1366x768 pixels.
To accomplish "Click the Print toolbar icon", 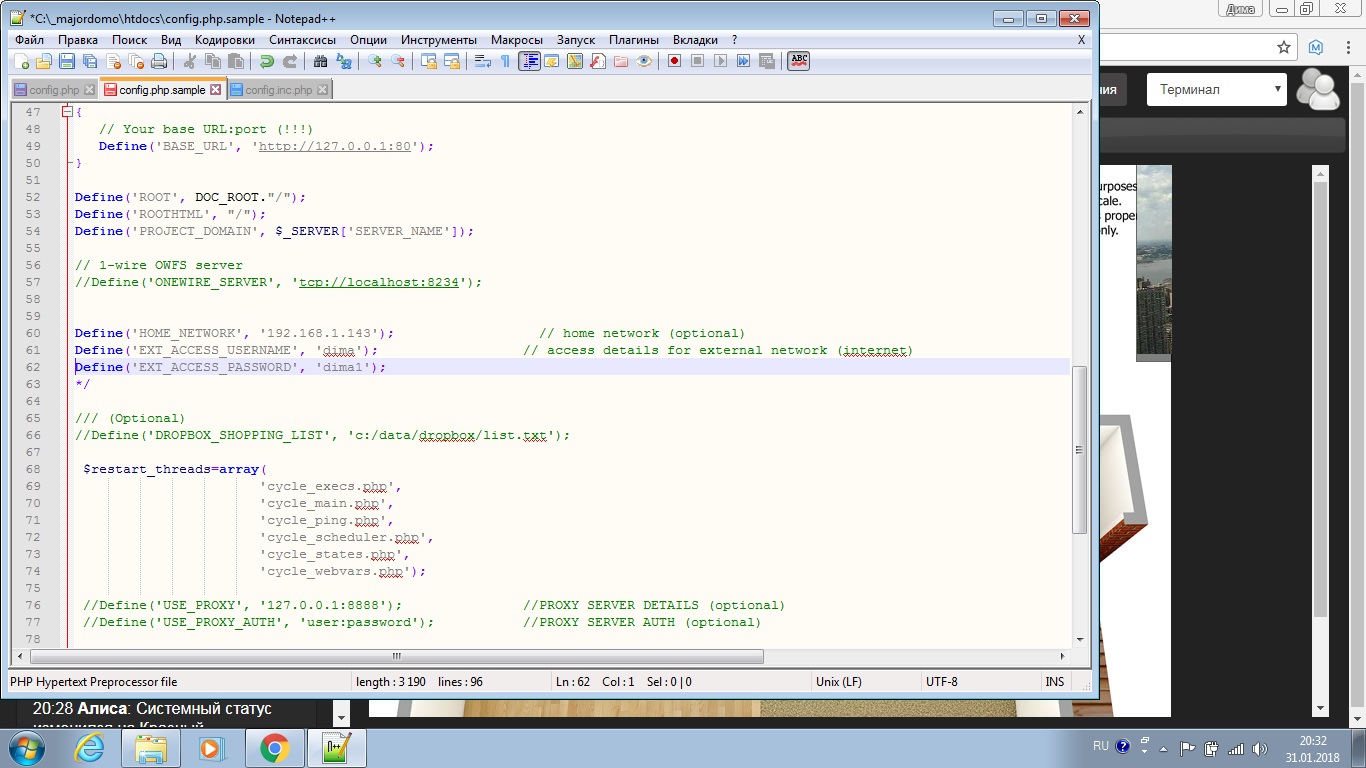I will tap(158, 61).
